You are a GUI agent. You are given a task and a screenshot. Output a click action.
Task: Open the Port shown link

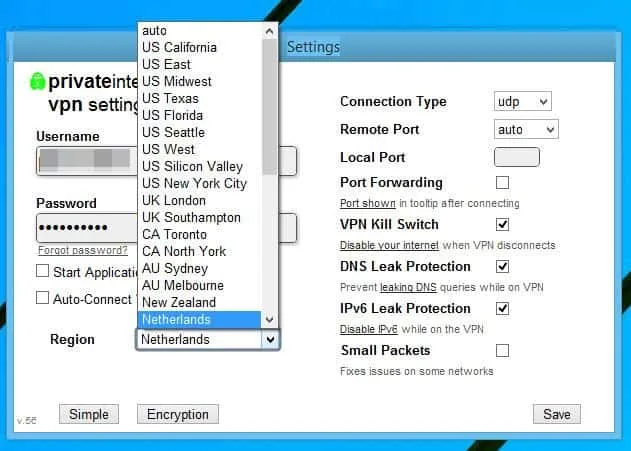(368, 203)
